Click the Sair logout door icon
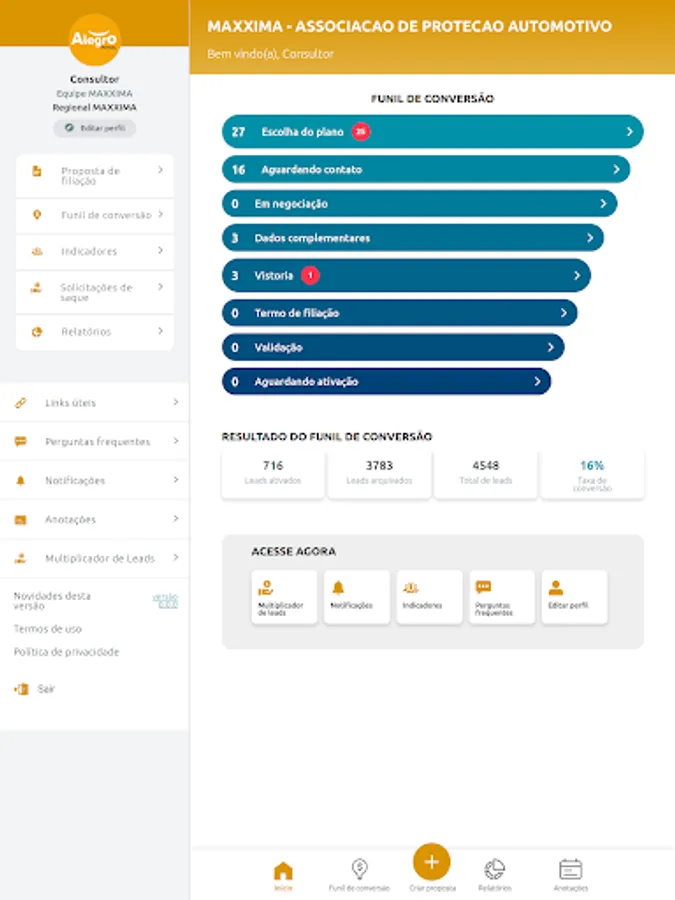The width and height of the screenshot is (675, 900). tap(21, 689)
